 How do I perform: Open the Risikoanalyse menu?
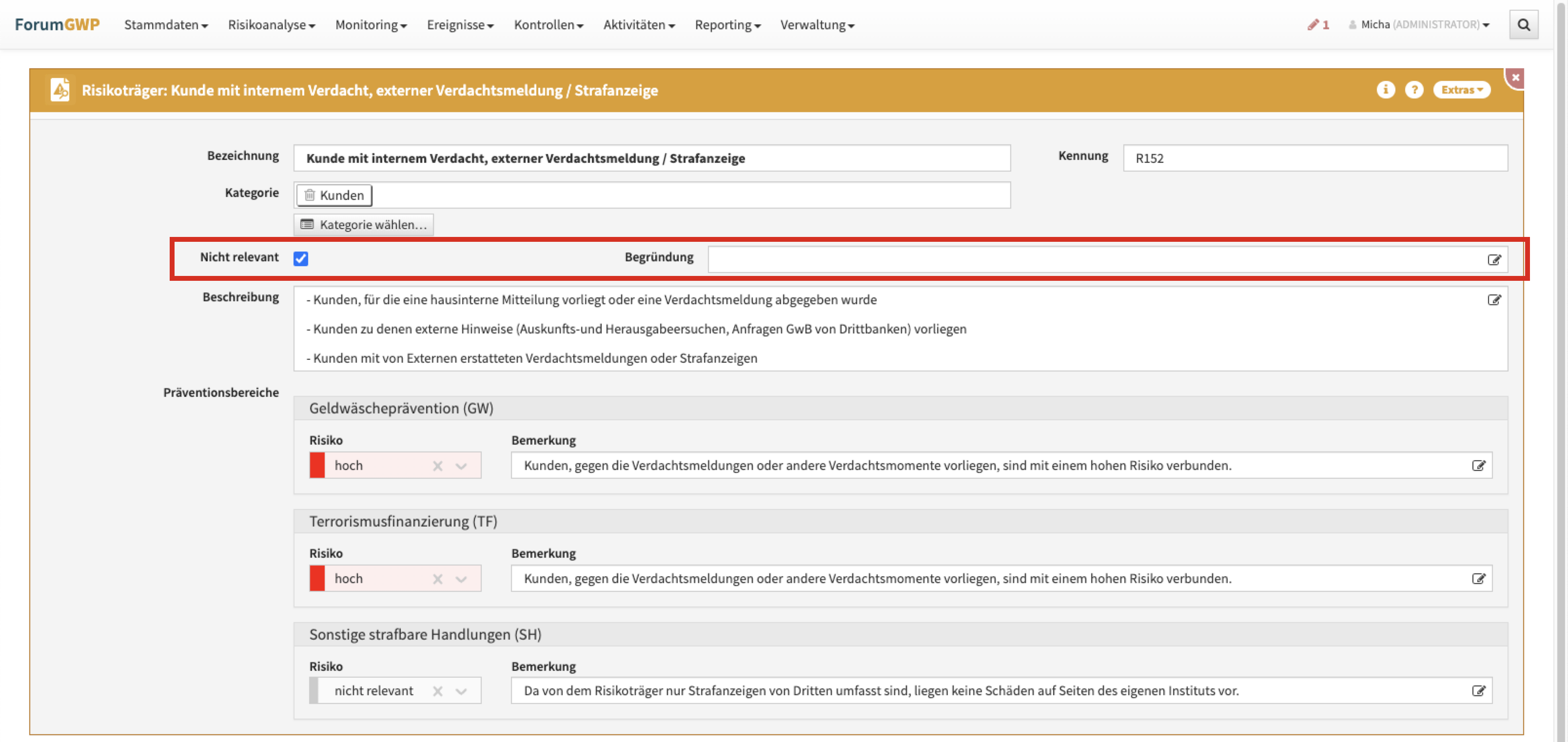point(272,25)
